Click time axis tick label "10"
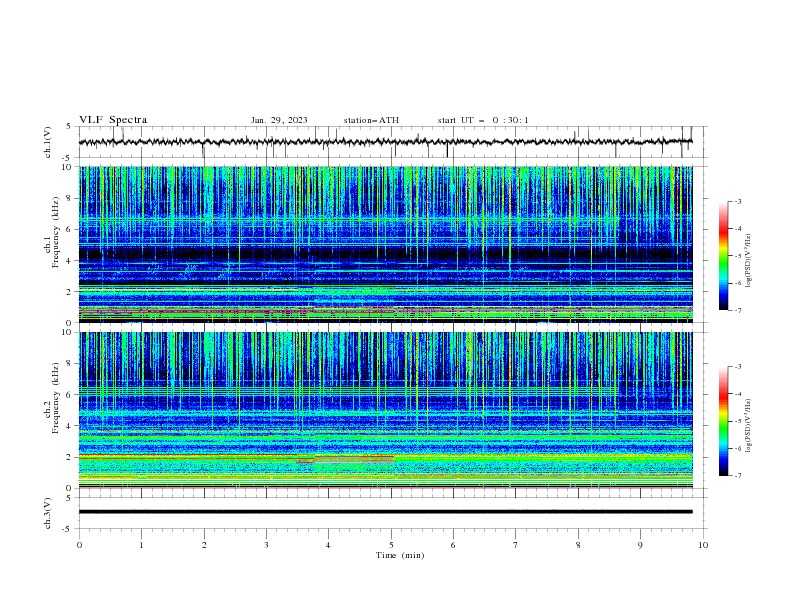The width and height of the screenshot is (792, 612). (703, 545)
